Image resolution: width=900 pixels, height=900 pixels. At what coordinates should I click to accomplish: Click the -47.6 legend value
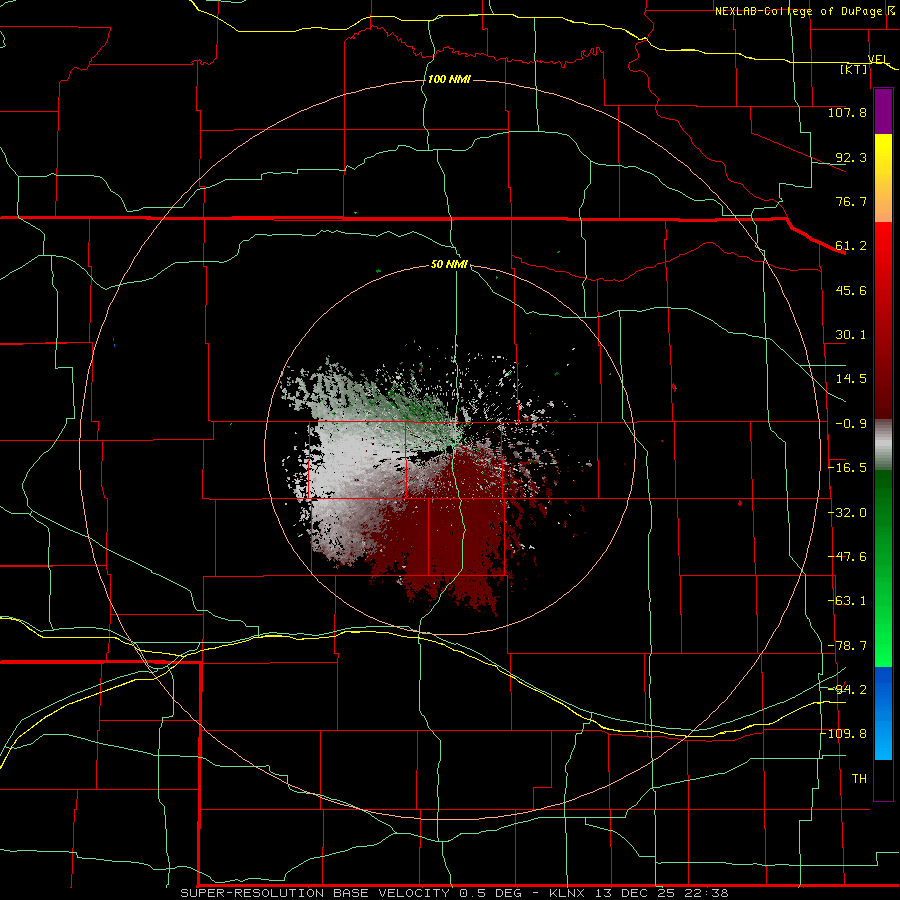click(847, 557)
